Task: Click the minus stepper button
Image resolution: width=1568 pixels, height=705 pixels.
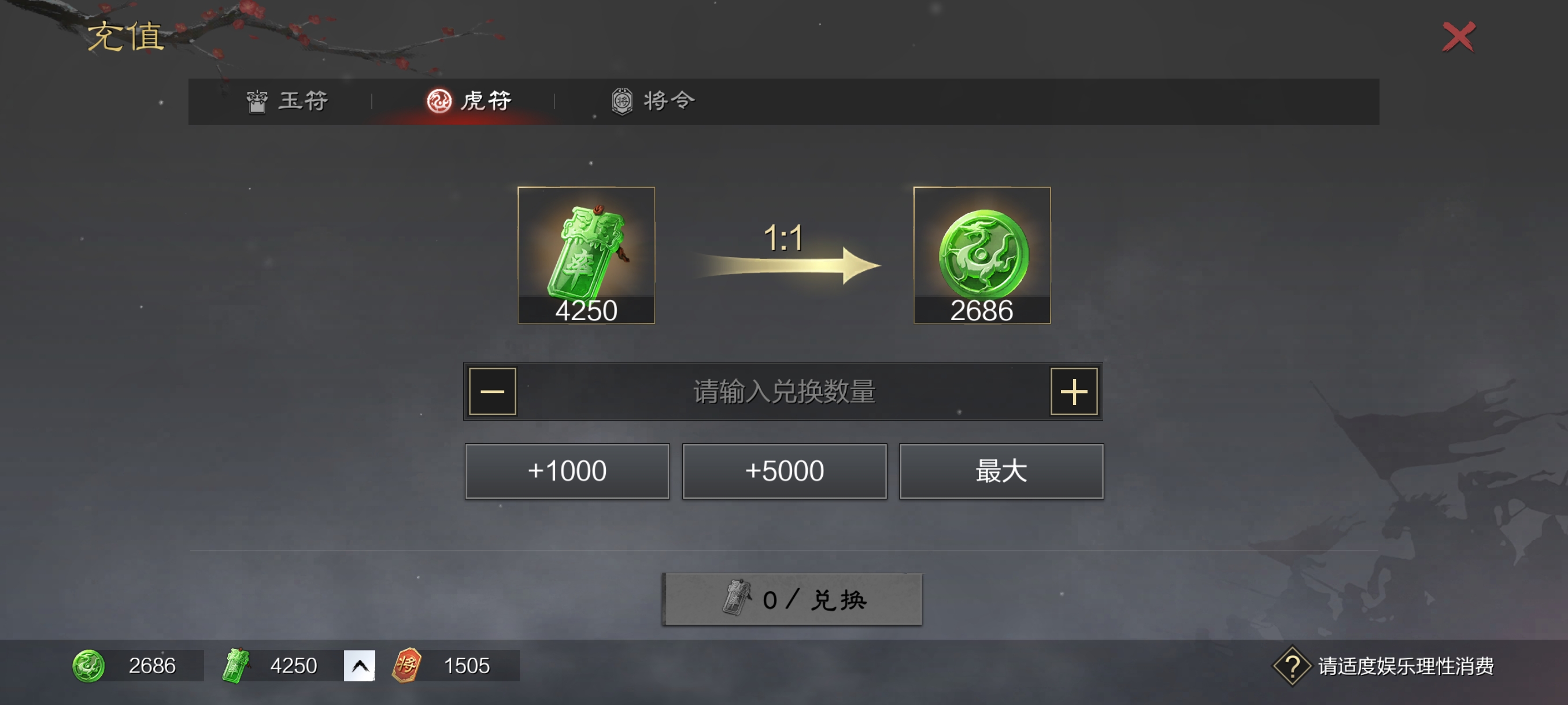Action: (493, 391)
